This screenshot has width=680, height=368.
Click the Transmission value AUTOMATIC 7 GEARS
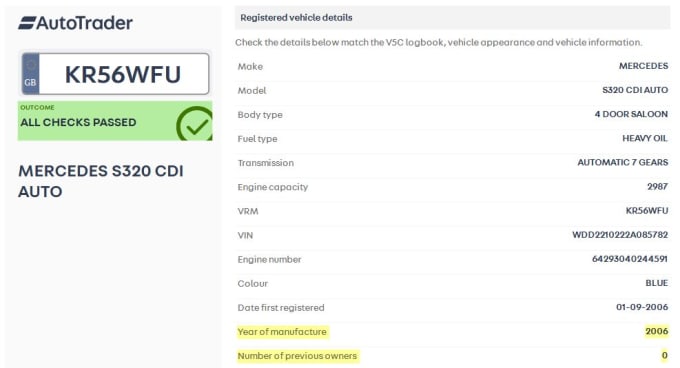(x=623, y=162)
